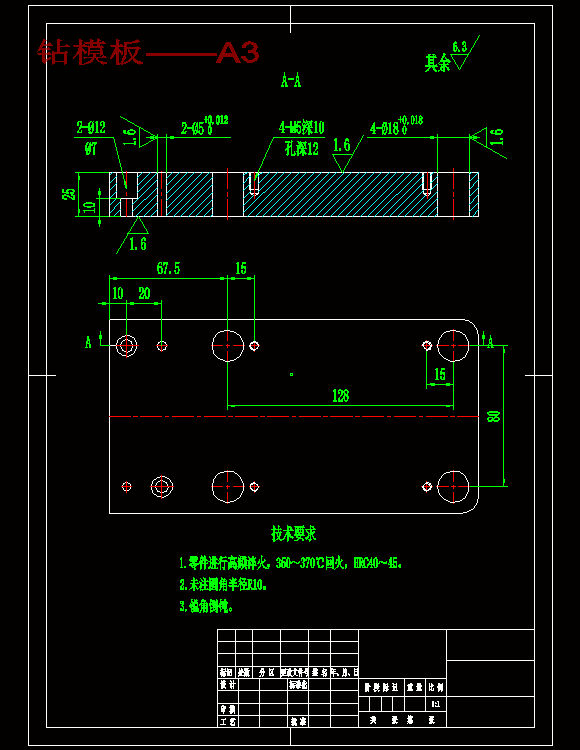Click the 重量 cell in the title block
The image size is (580, 750).
[x=415, y=687]
